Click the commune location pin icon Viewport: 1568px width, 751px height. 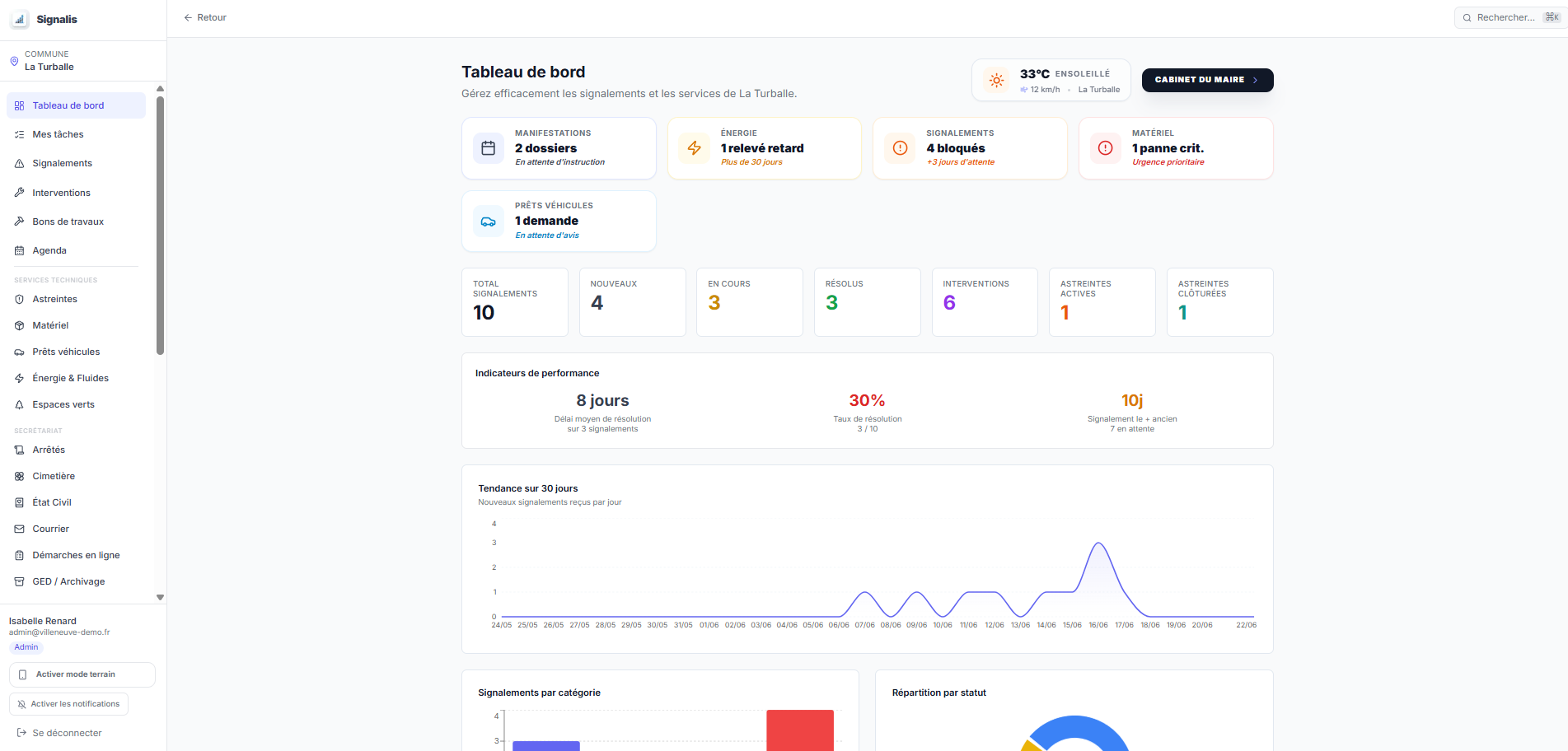(14, 61)
